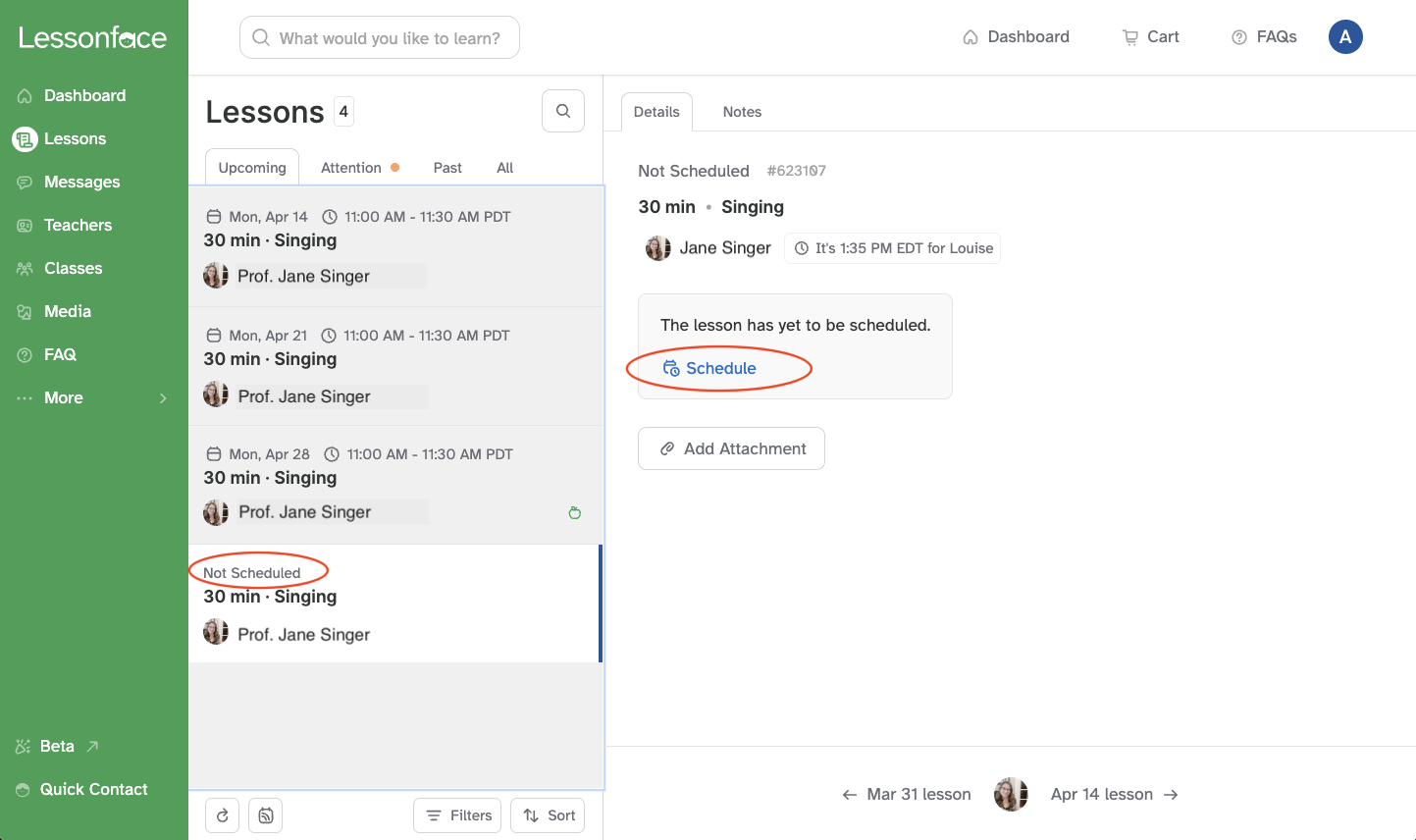Viewport: 1416px width, 840px height.
Task: Click the calendar sync icon button
Action: (x=266, y=815)
